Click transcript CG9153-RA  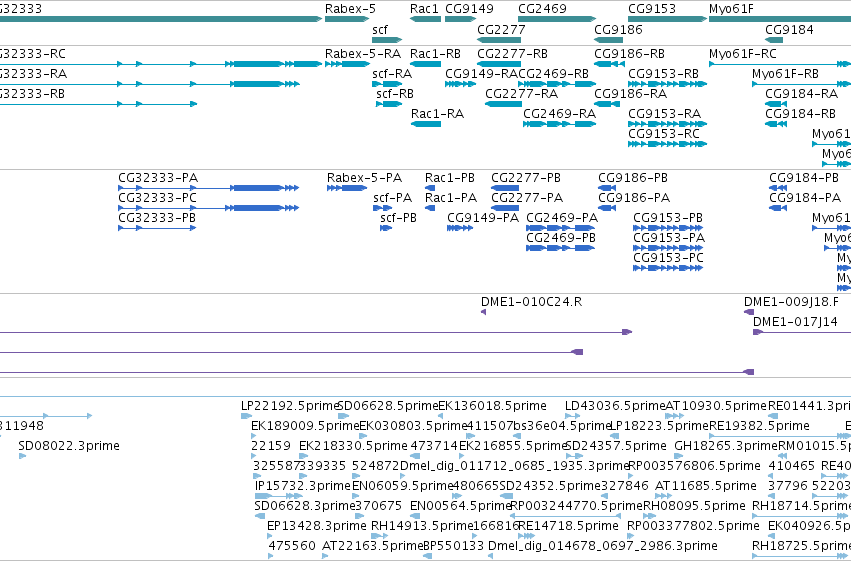pos(668,124)
